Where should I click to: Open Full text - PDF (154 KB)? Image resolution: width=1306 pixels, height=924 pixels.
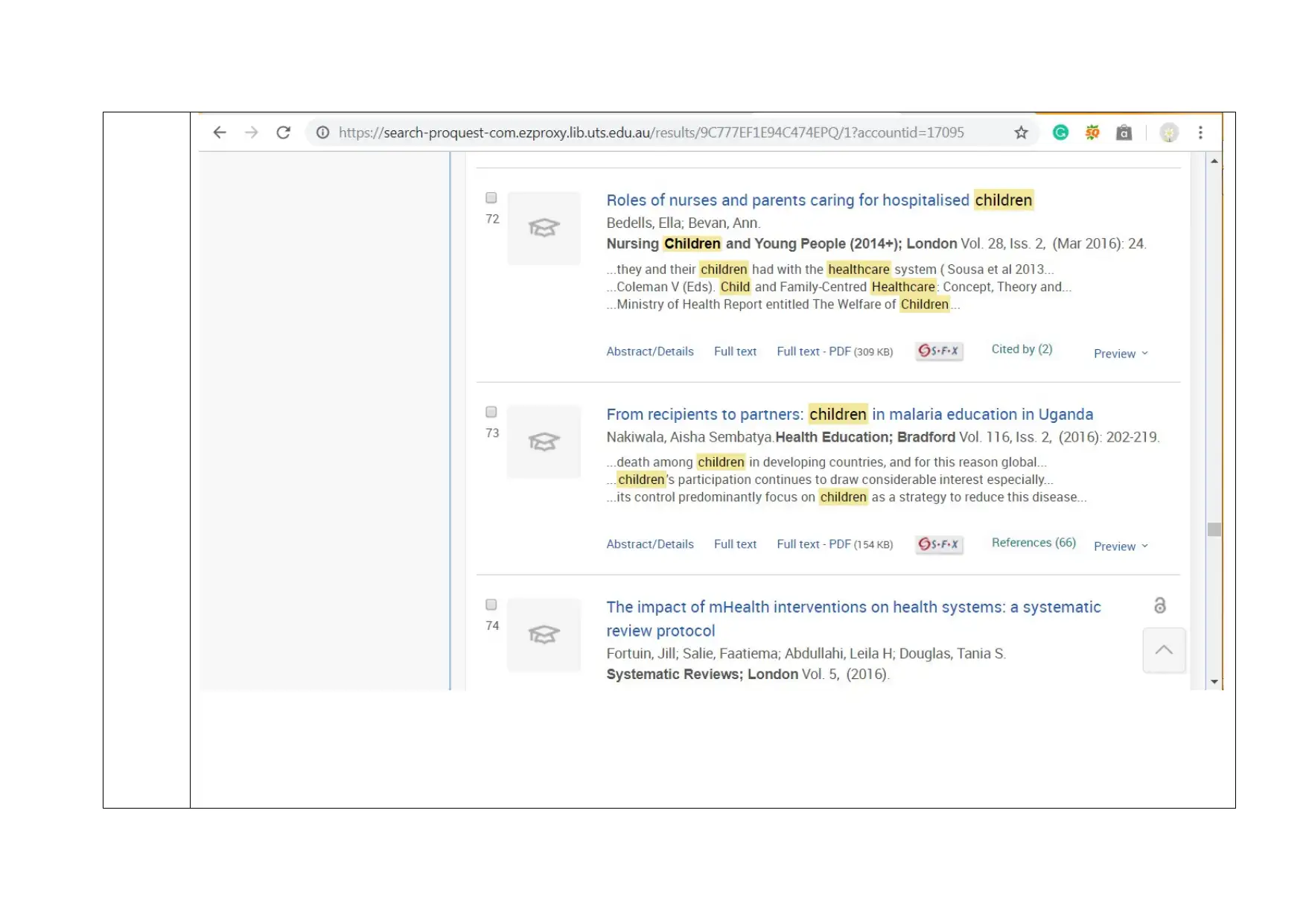(835, 544)
